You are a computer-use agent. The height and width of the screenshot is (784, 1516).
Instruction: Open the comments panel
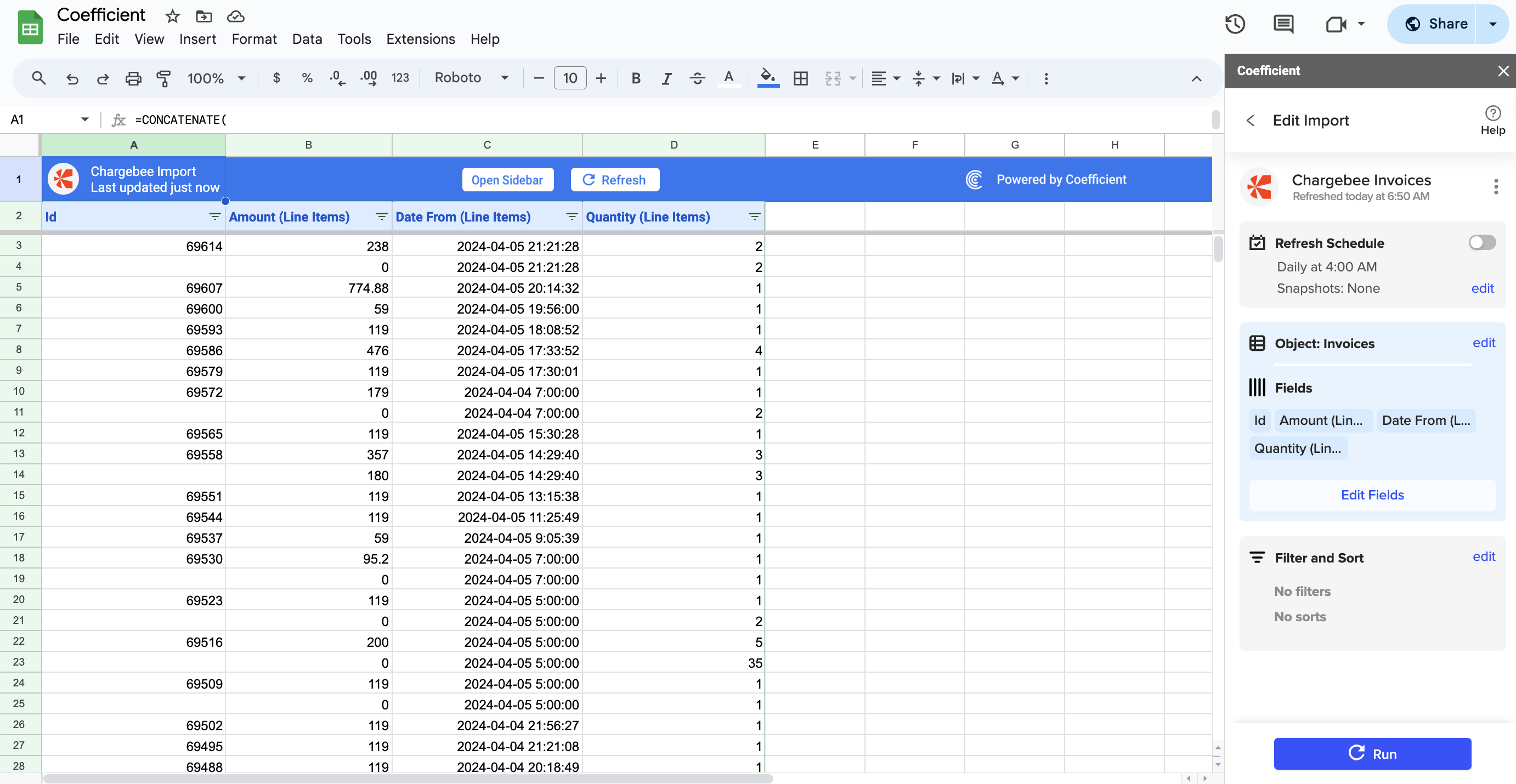pos(1283,24)
